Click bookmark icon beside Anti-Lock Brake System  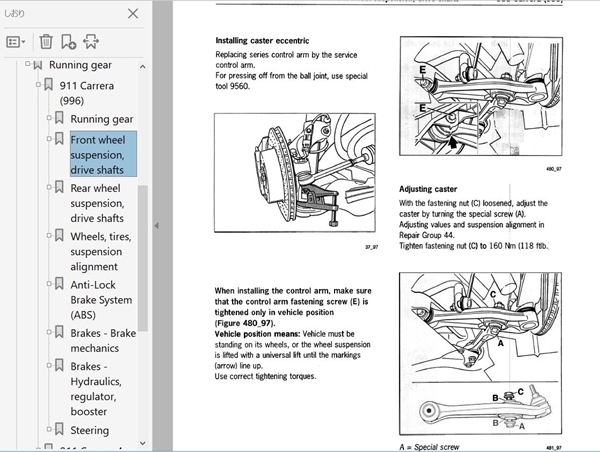[x=59, y=284]
